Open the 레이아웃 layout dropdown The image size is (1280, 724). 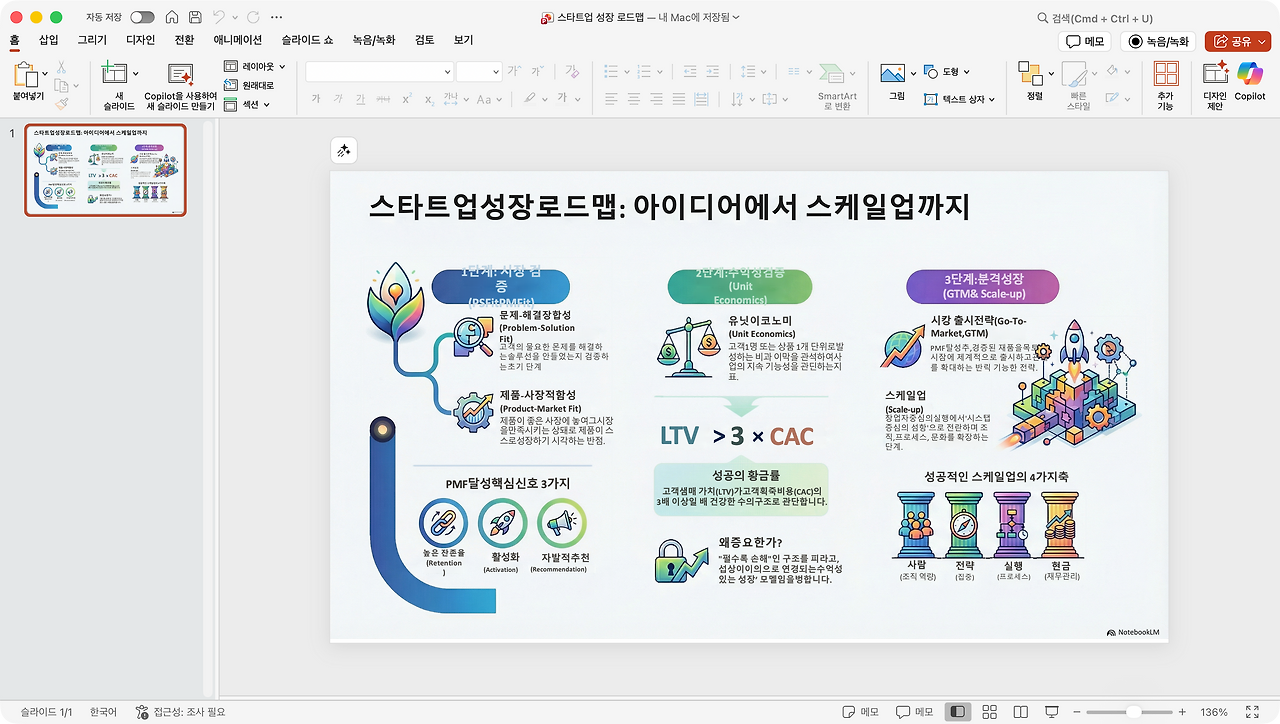255,67
